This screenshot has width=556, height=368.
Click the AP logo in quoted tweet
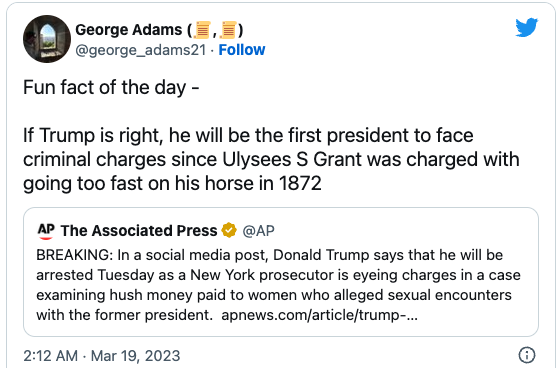coord(46,231)
